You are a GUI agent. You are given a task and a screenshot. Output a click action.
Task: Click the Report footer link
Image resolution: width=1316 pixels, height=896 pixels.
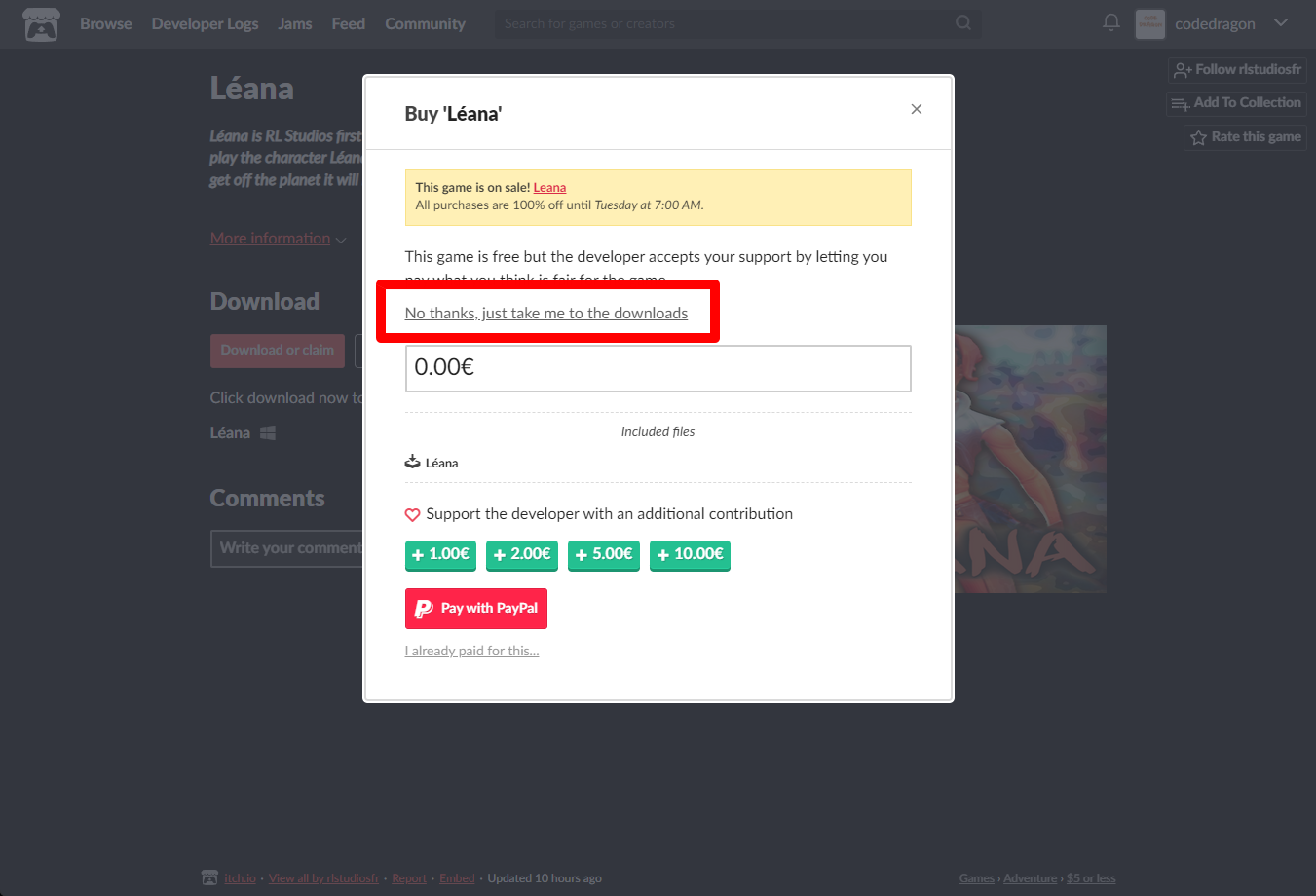point(409,878)
